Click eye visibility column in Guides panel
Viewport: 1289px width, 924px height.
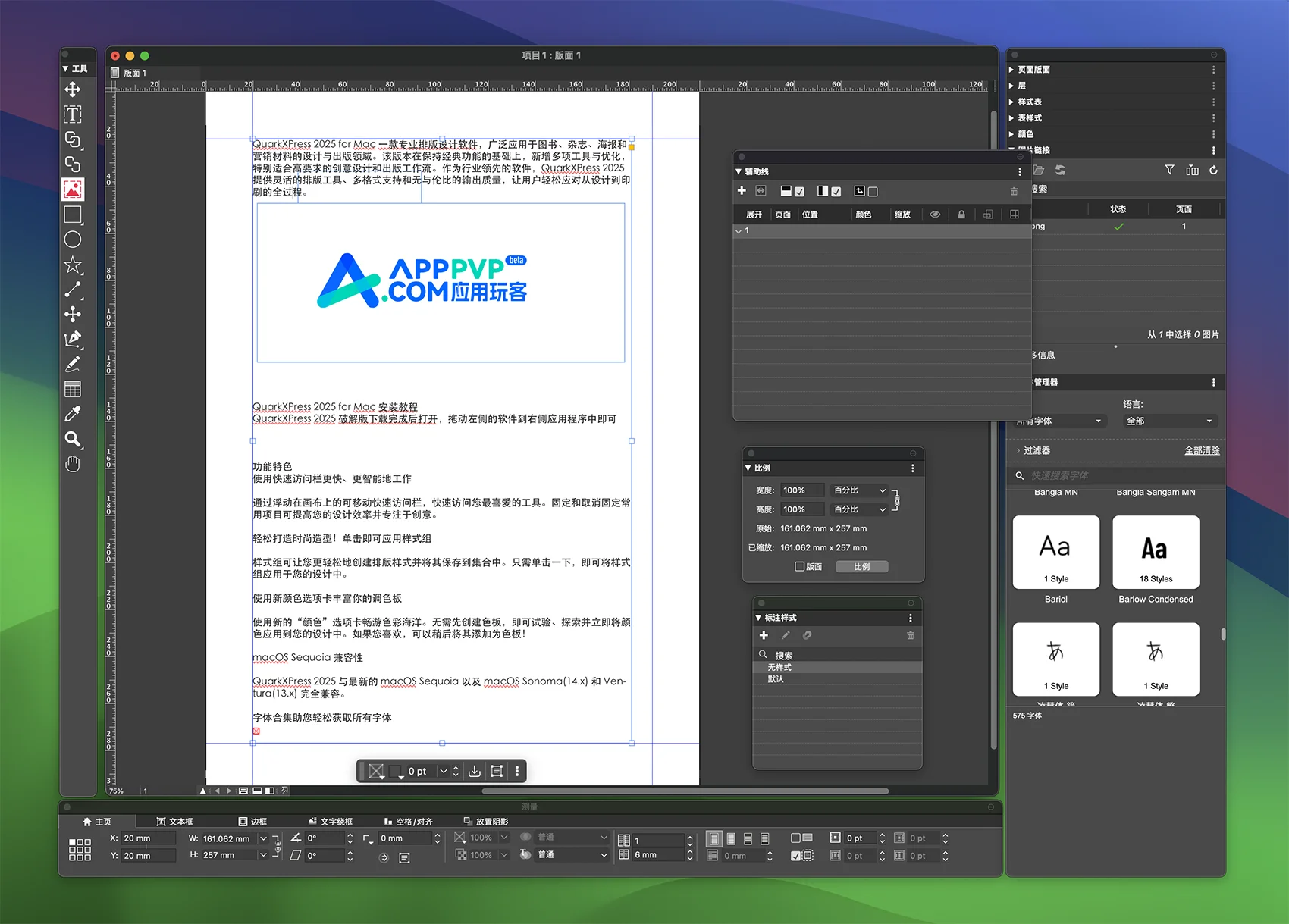point(935,215)
